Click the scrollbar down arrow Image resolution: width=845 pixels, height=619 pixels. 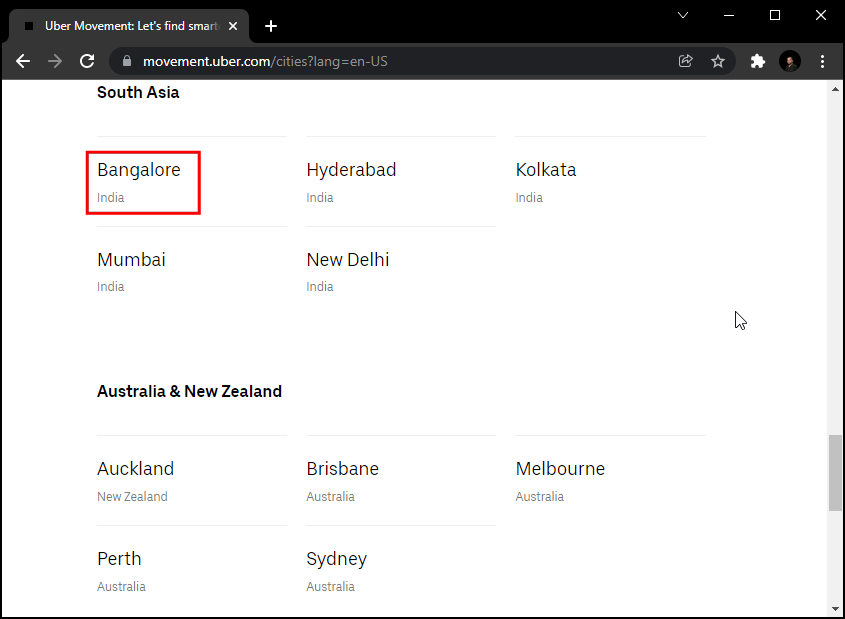pos(835,608)
